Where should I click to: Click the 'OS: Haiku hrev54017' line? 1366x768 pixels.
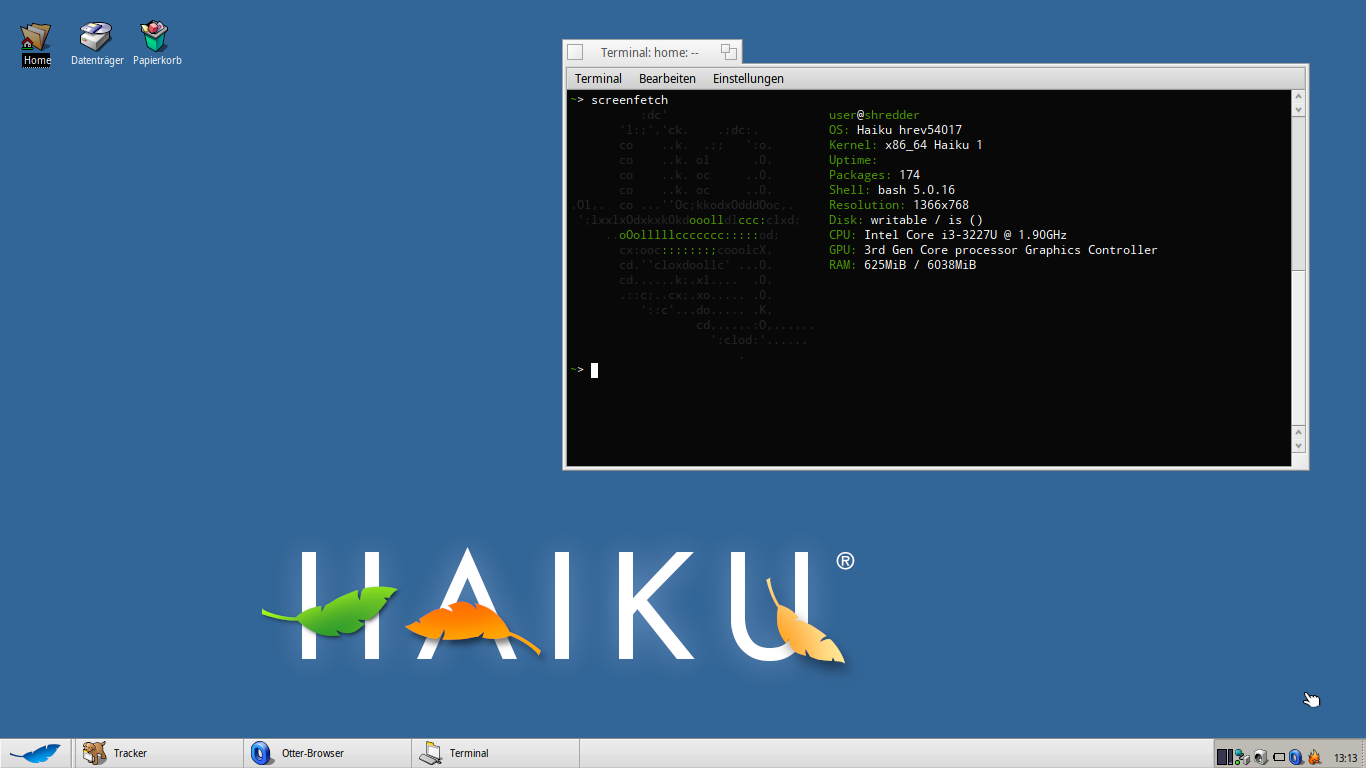(x=895, y=130)
